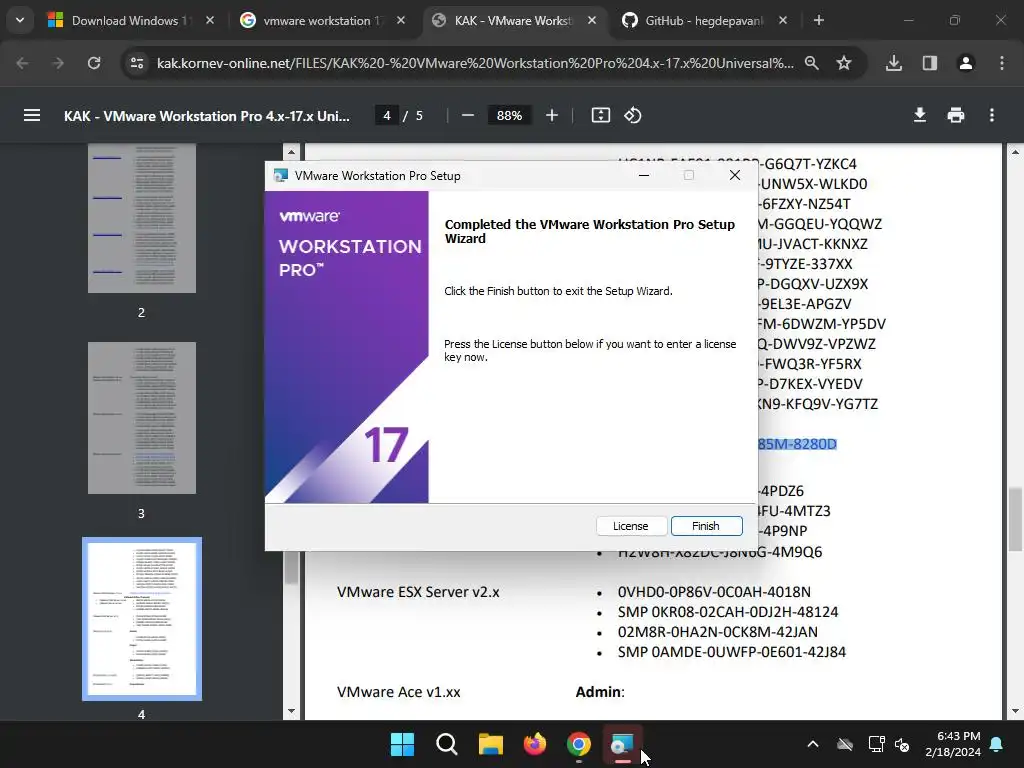
Task: Select page 3 thumbnail
Action: click(x=142, y=418)
